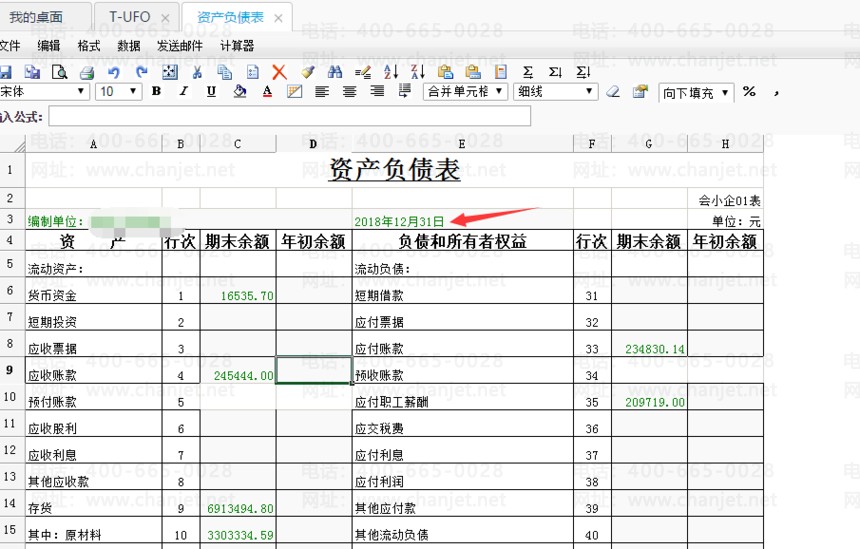Open the 文件 menu
Viewport: 860px width, 549px height.
(9, 46)
